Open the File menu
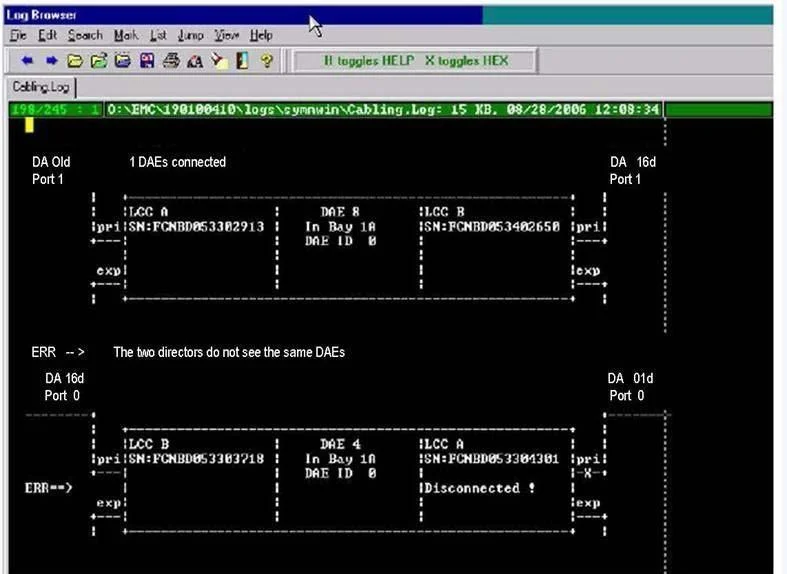Image resolution: width=787 pixels, height=574 pixels. [x=18, y=35]
